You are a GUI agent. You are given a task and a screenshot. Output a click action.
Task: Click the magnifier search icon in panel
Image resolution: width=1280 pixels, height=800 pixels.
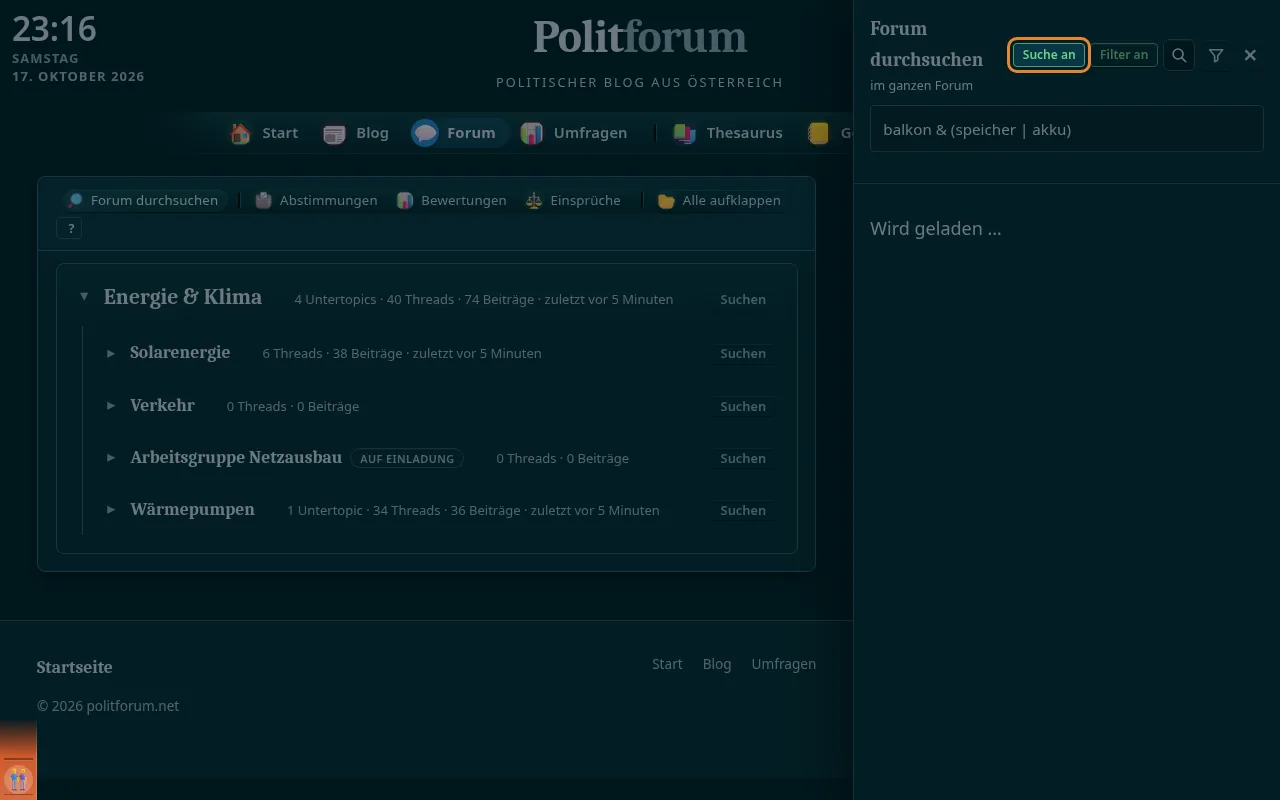(1179, 55)
